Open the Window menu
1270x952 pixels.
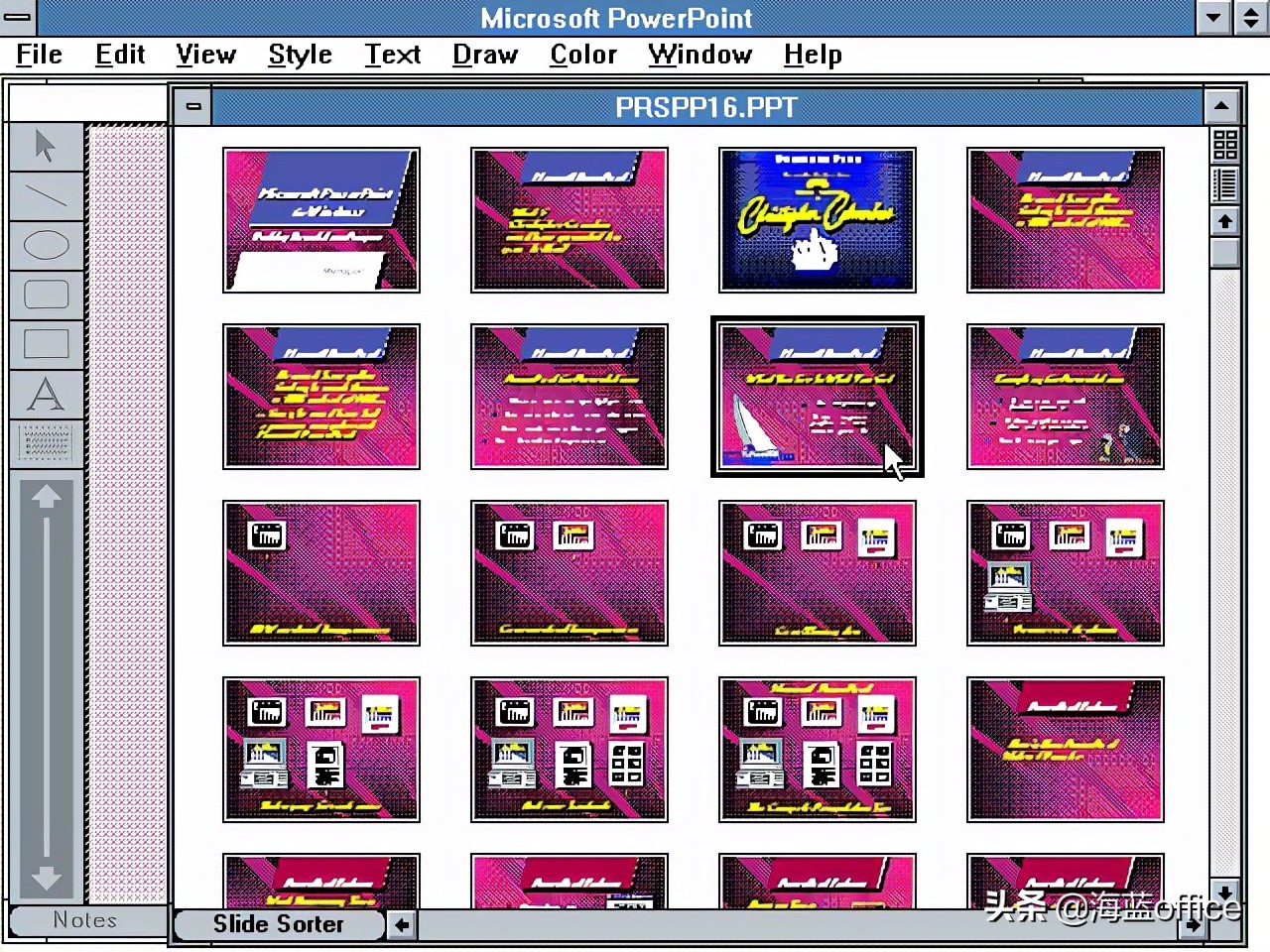coord(699,55)
